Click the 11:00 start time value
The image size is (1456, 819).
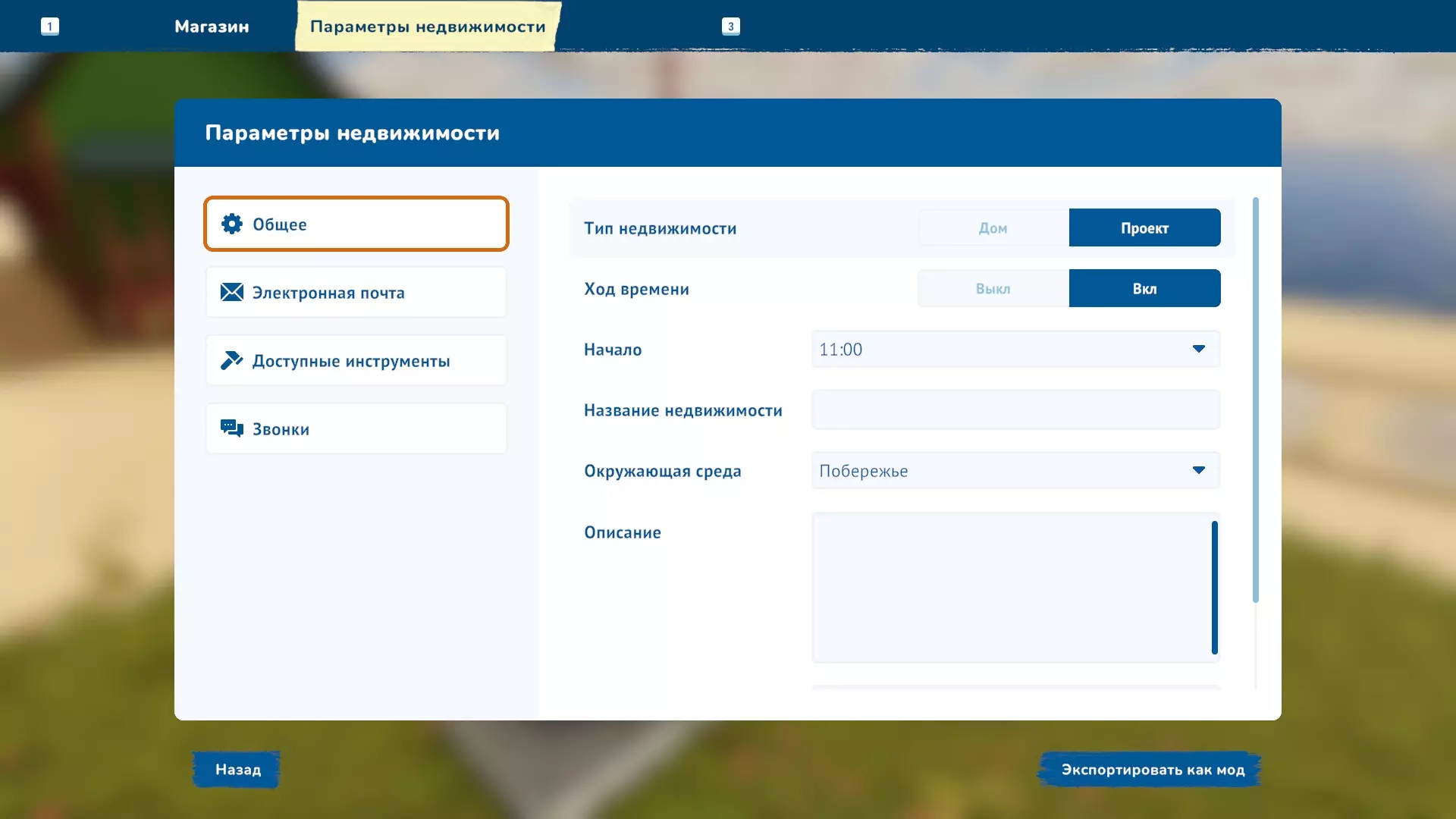[841, 350]
